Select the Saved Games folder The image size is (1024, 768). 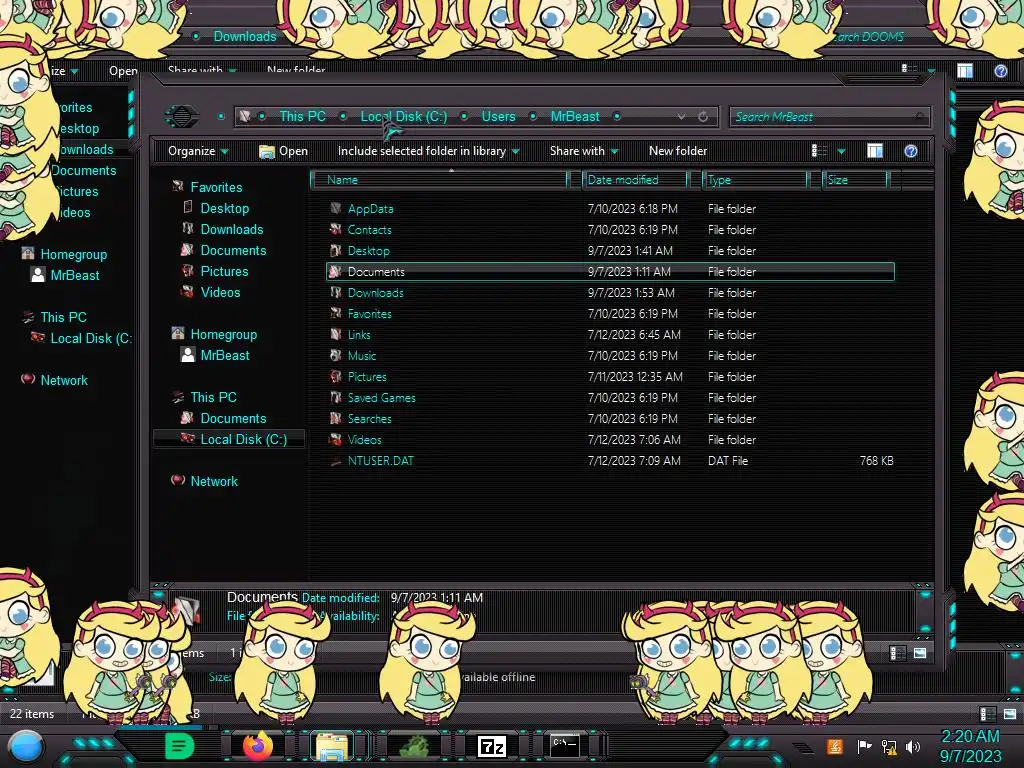click(x=381, y=398)
